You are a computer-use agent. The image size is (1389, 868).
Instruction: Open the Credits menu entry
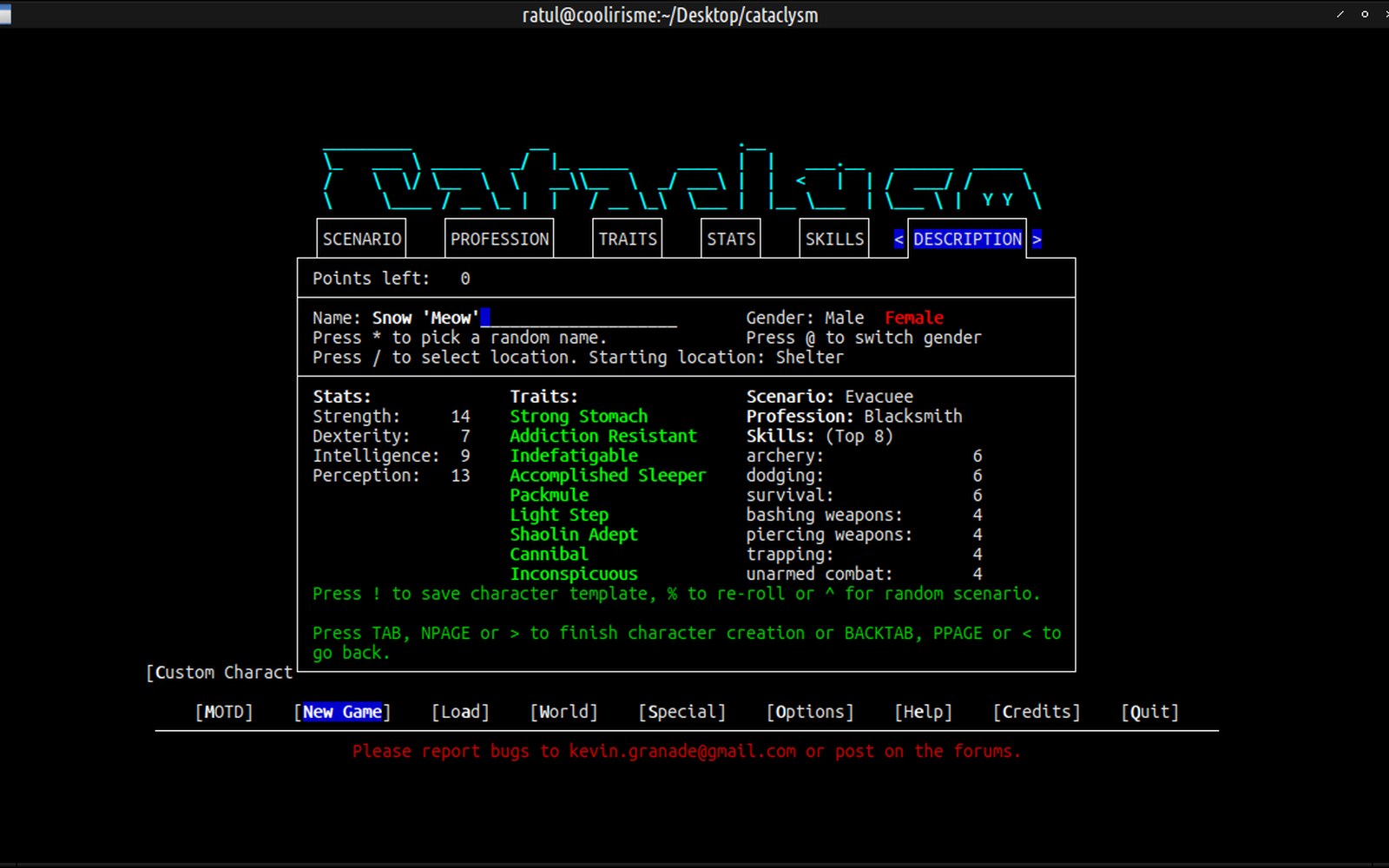(1037, 712)
